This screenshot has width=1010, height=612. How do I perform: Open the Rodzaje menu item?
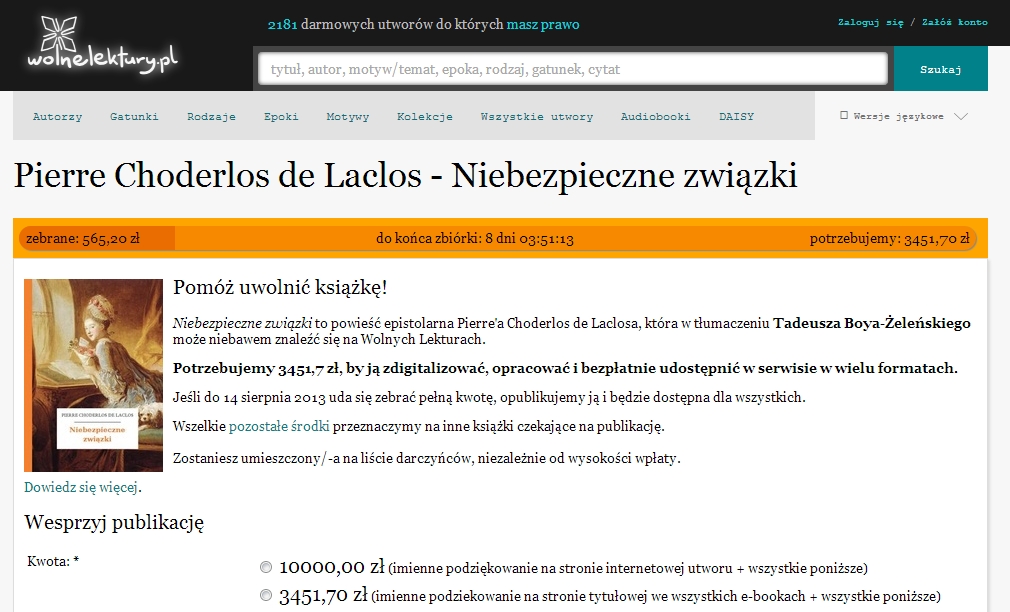click(211, 117)
